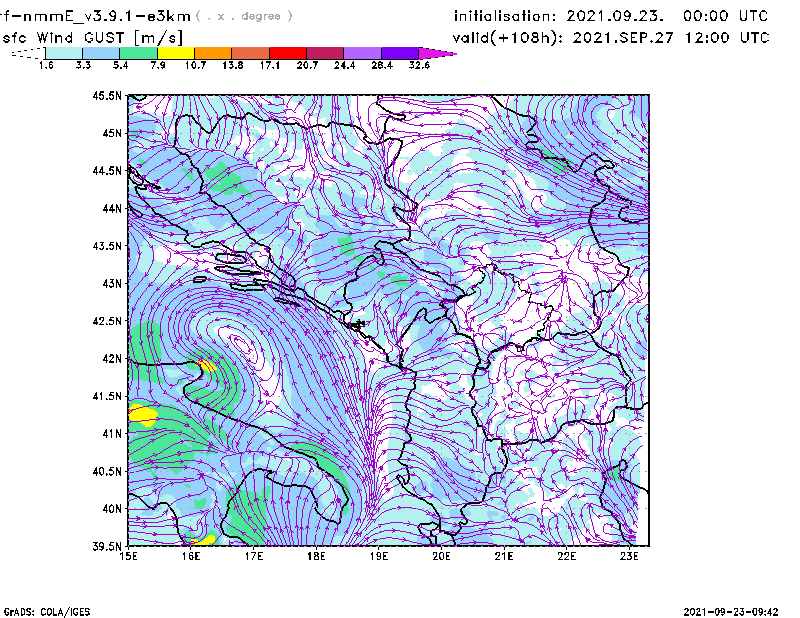Click the crimson 20.7–24.4 legend swatch

[x=325, y=53]
